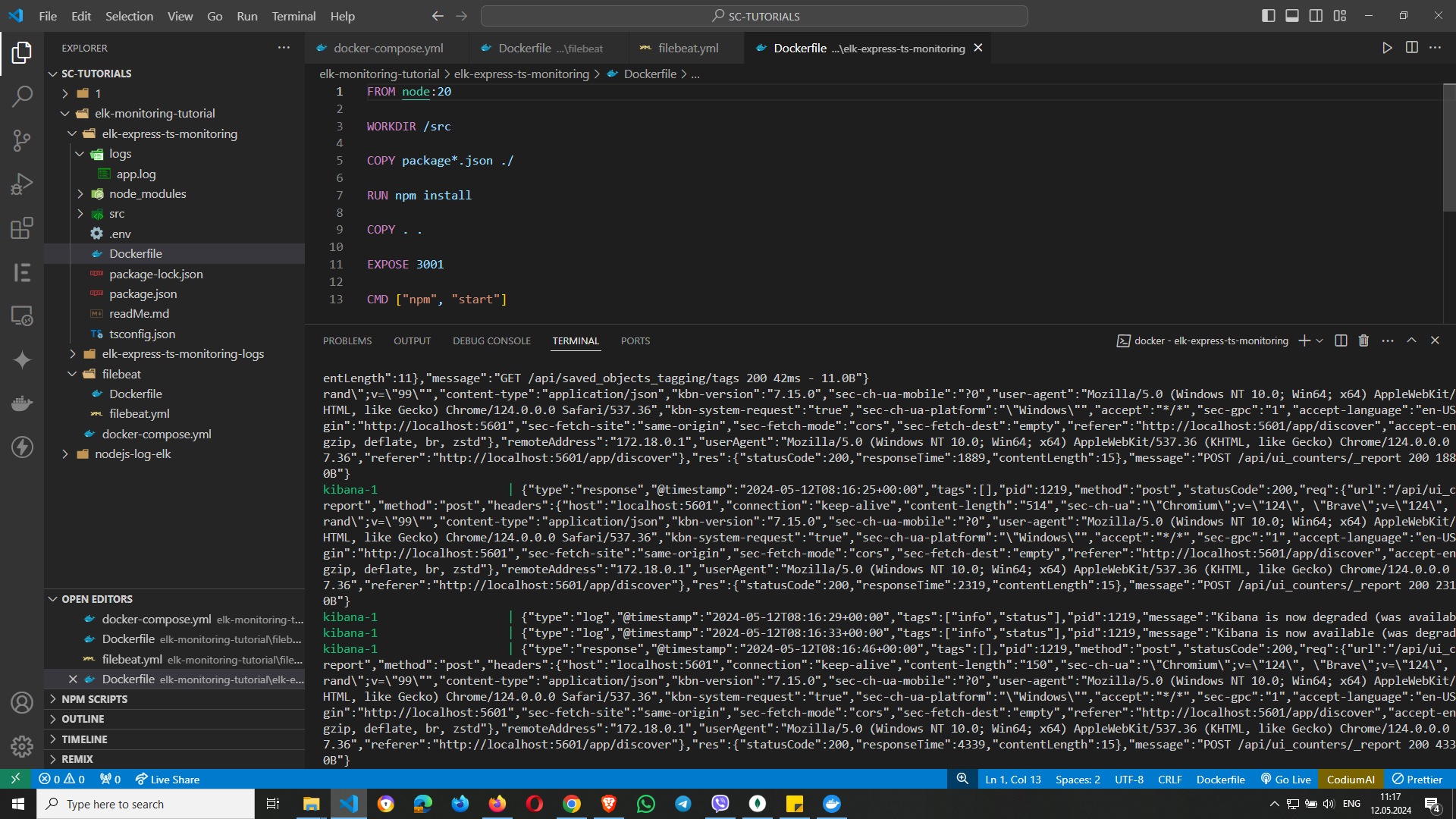Open the Terminal menu in menu bar

(293, 16)
